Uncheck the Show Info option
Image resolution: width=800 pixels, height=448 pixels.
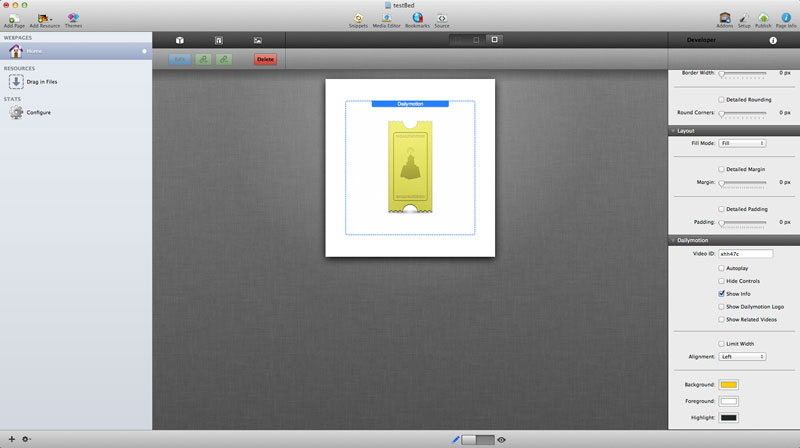[722, 294]
